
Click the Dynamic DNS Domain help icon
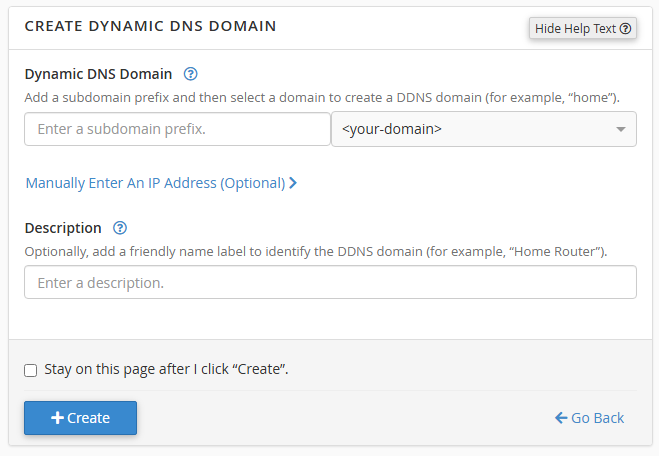coord(191,74)
